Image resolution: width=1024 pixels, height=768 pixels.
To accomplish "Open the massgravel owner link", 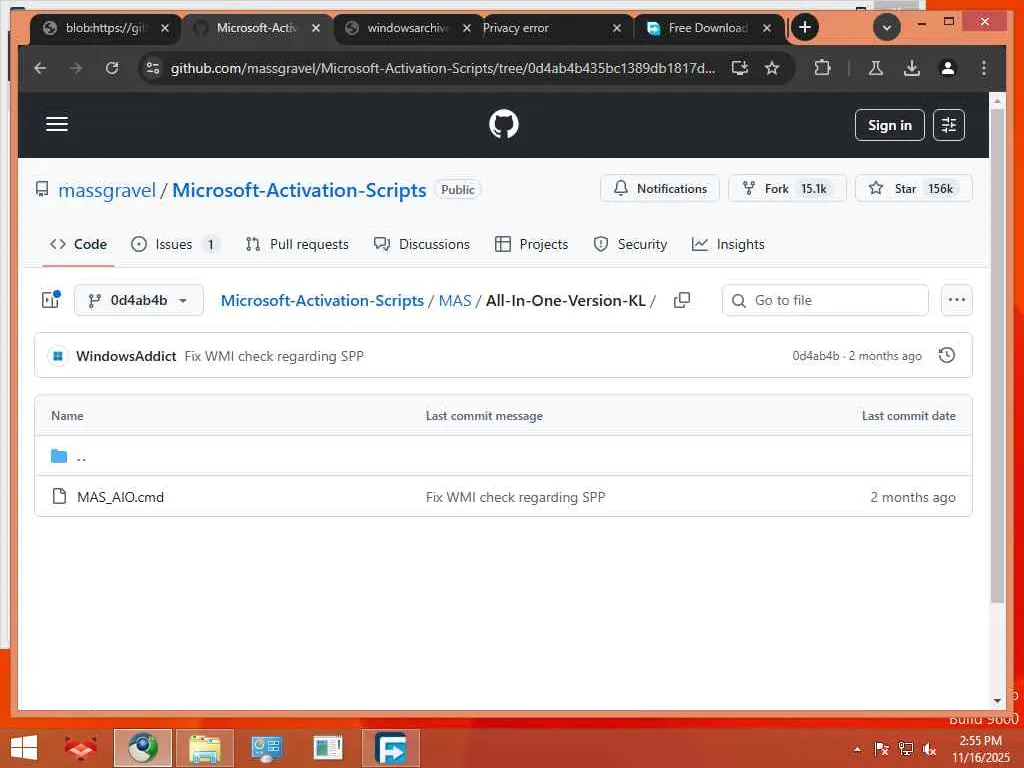I will (x=107, y=190).
